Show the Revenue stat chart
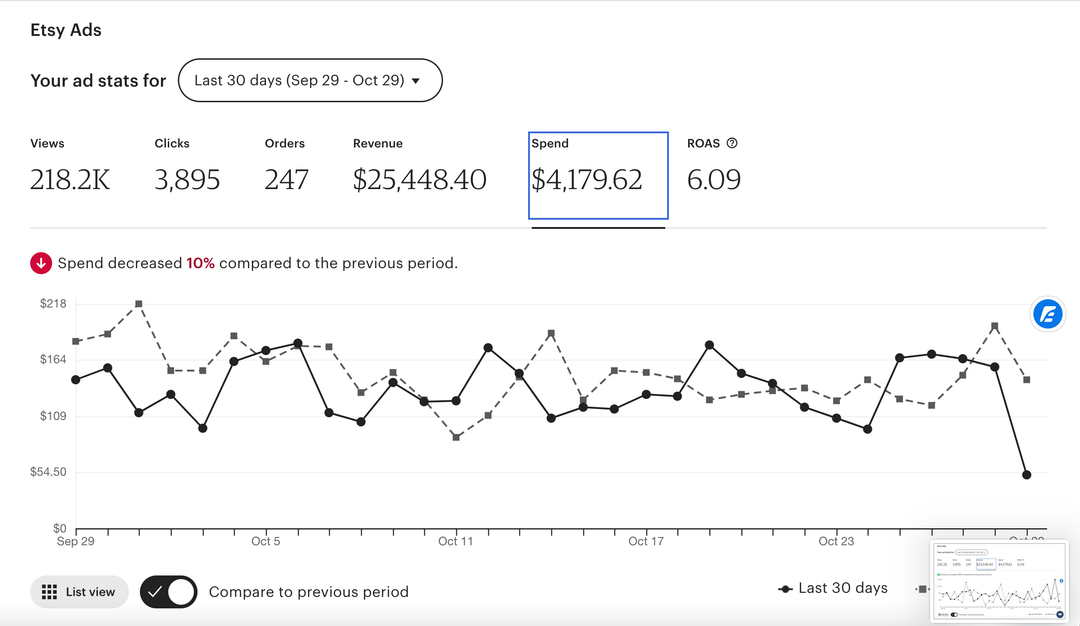This screenshot has height=626, width=1080. click(x=419, y=167)
